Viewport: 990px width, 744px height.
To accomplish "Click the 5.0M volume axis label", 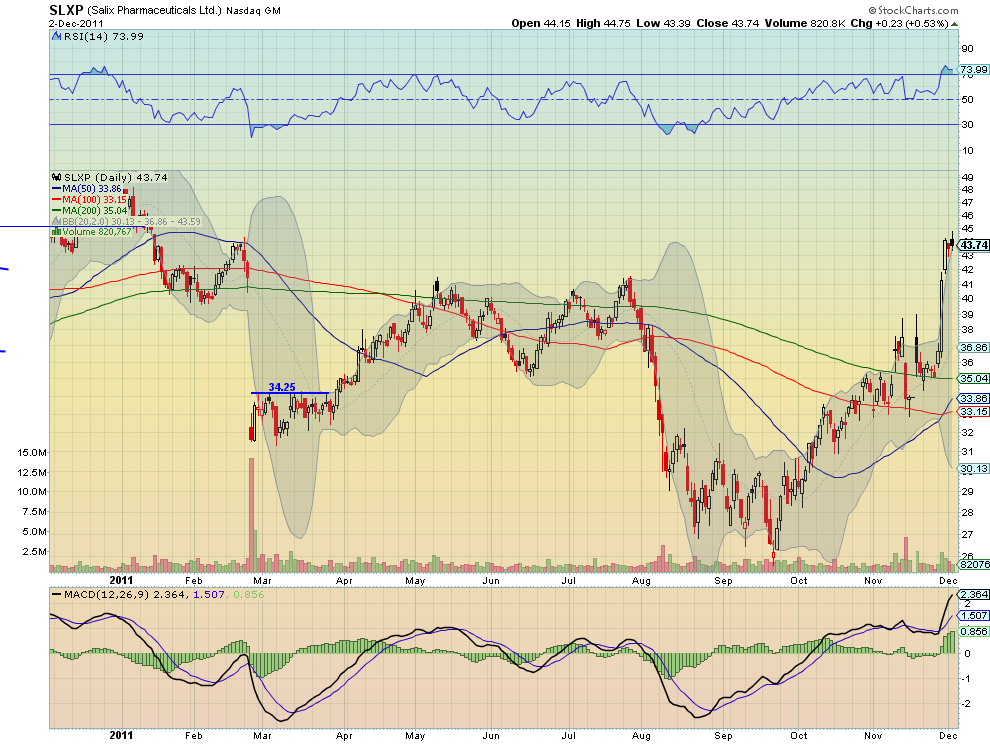I will click(x=35, y=532).
